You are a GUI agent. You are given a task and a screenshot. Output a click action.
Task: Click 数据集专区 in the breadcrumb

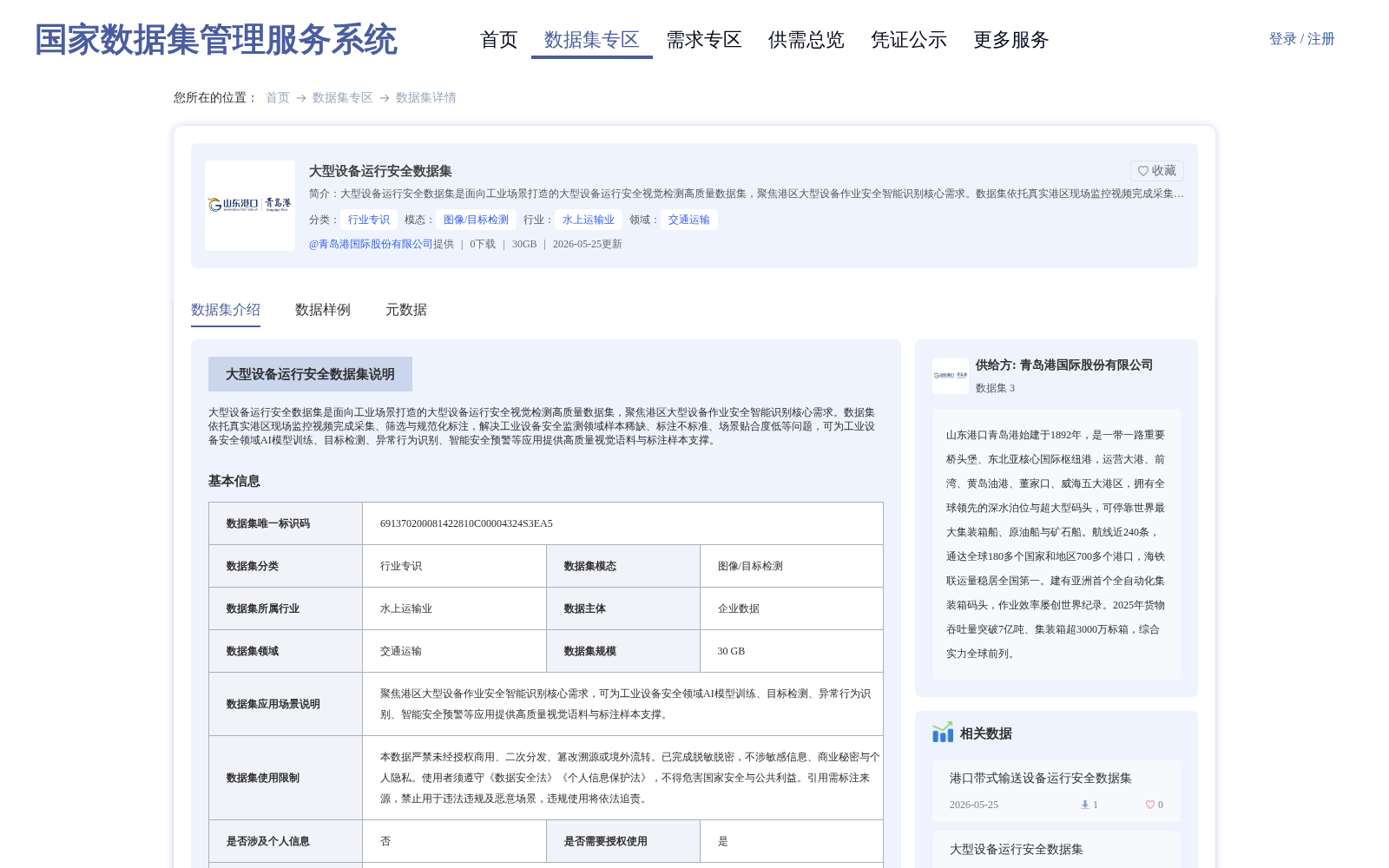tap(343, 98)
